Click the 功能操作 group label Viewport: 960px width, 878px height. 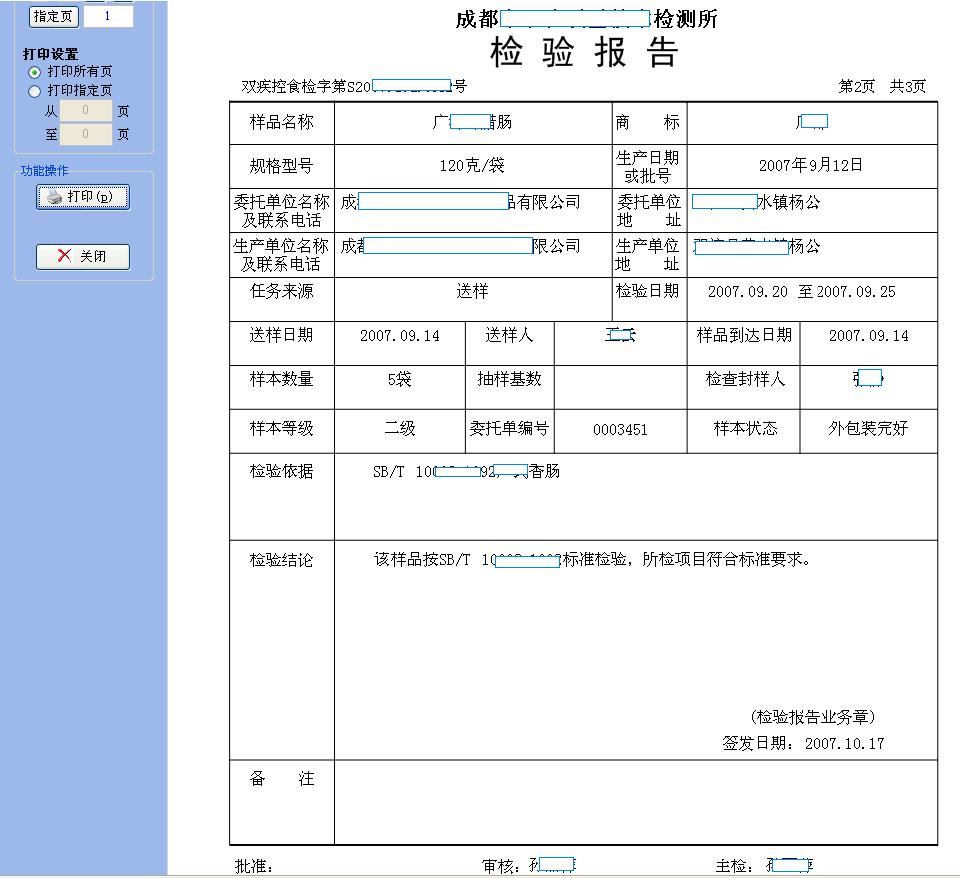click(45, 171)
